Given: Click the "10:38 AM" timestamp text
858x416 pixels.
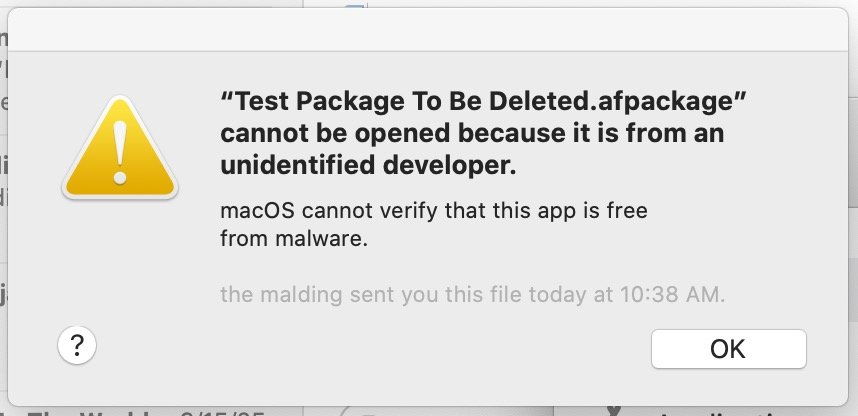Looking at the screenshot, I should (x=671, y=295).
